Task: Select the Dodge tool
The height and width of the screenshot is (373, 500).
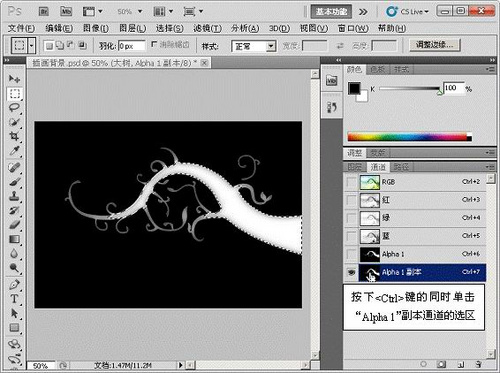Action: point(14,268)
